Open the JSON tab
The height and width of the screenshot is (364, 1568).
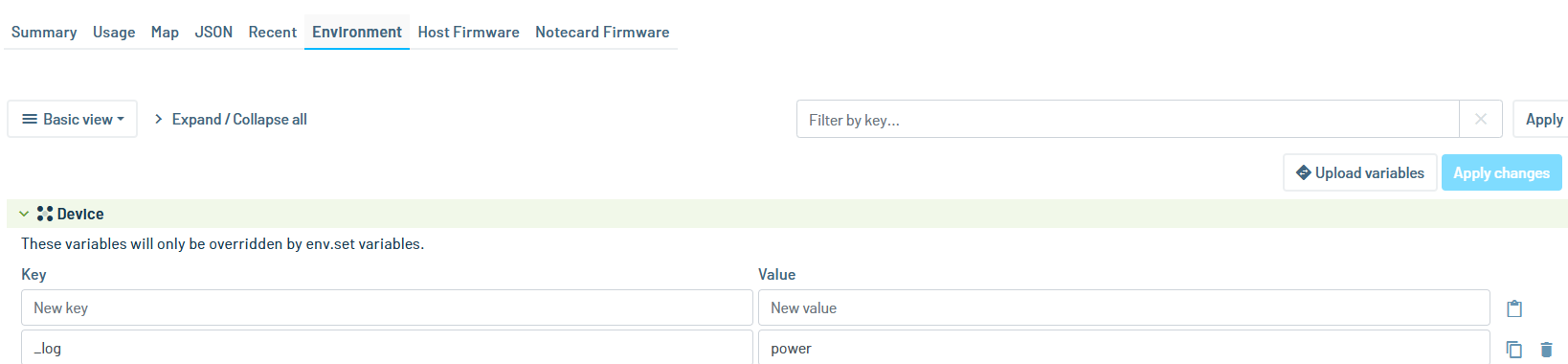pos(213,33)
